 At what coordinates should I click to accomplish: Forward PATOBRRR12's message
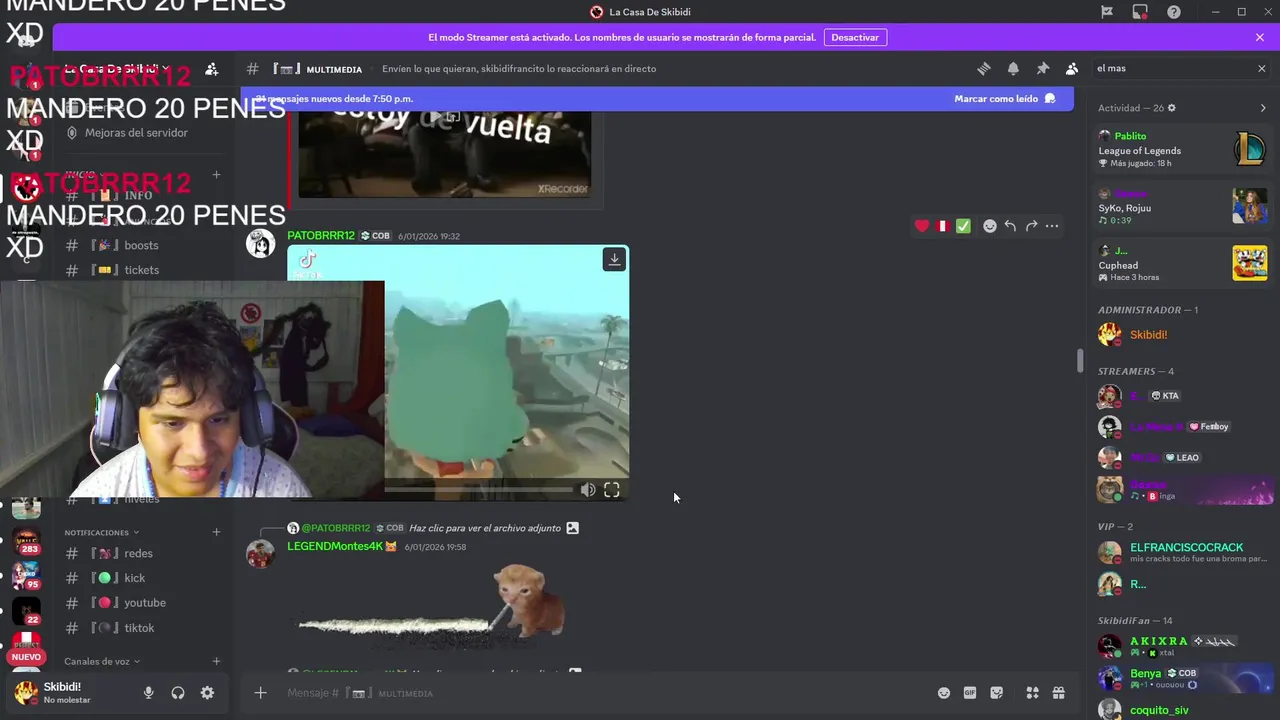[1031, 226]
